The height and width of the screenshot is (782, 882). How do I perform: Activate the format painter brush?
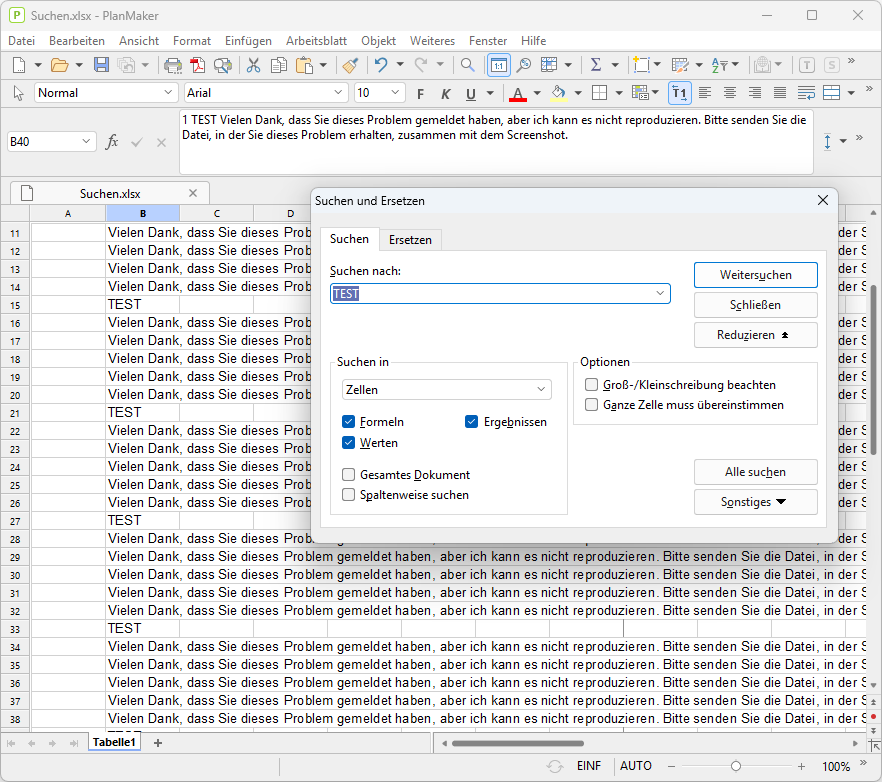pos(350,65)
